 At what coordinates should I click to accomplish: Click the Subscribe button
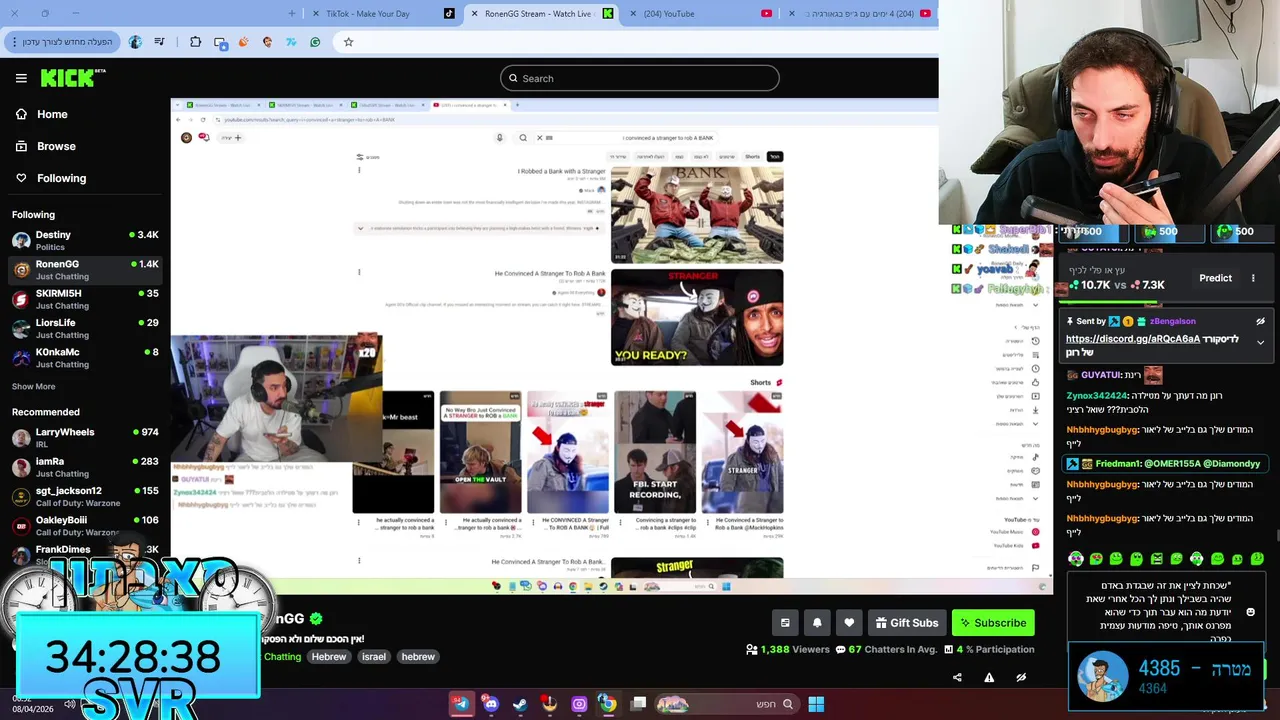(x=993, y=623)
